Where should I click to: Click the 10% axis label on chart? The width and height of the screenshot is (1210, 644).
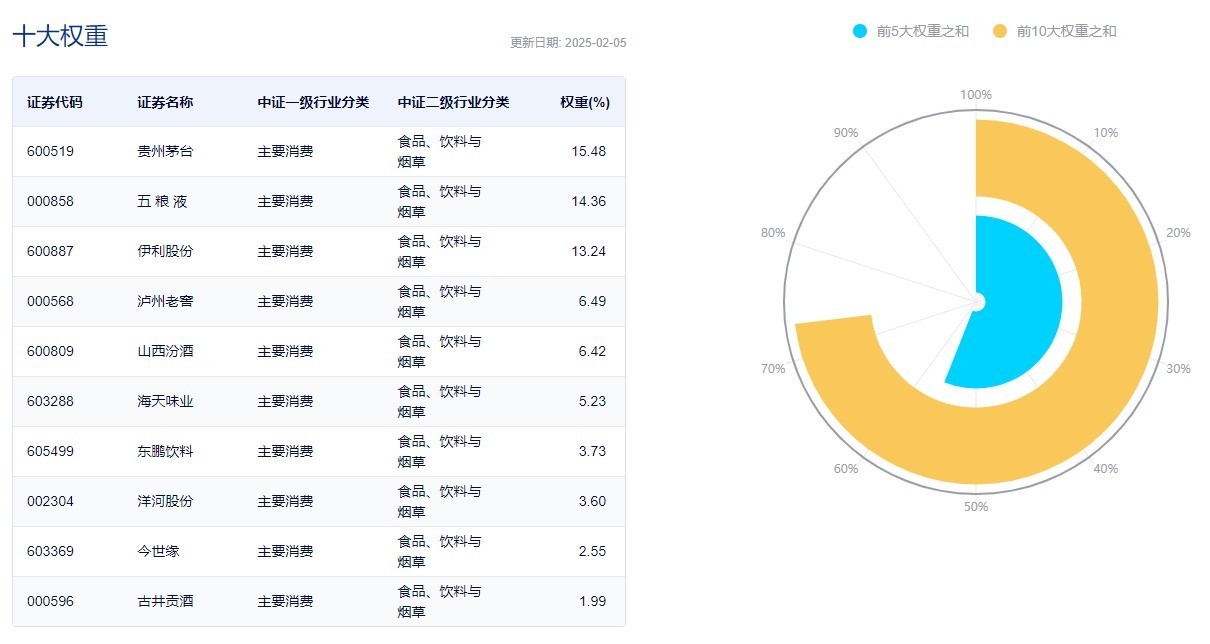point(1106,133)
